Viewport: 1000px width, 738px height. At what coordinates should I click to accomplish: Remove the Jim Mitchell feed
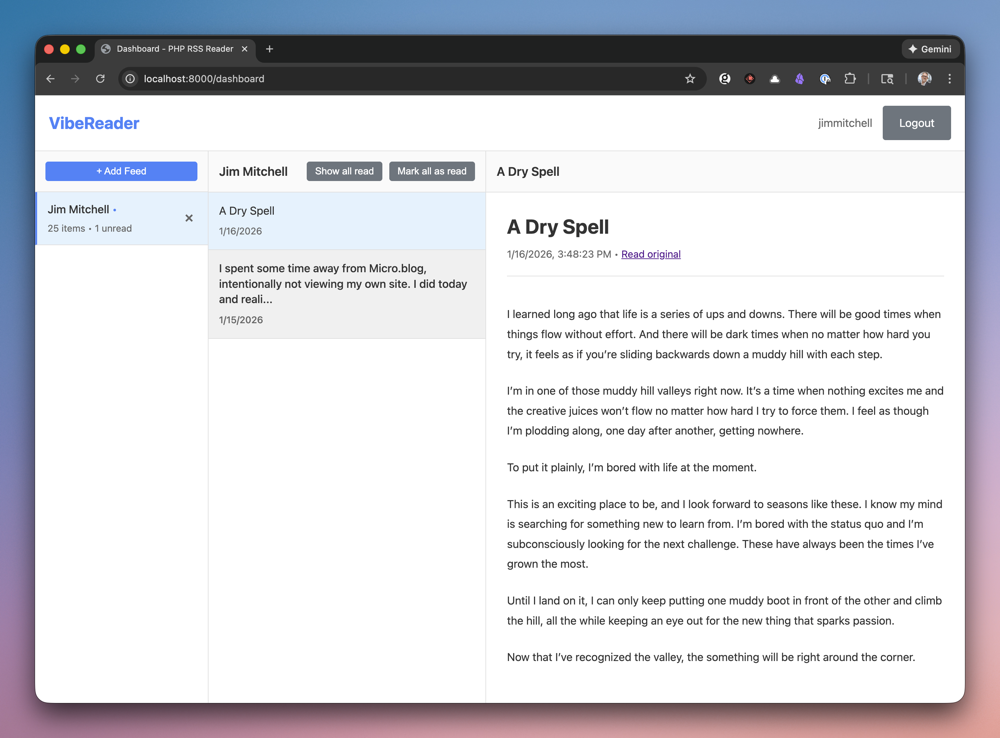(189, 218)
